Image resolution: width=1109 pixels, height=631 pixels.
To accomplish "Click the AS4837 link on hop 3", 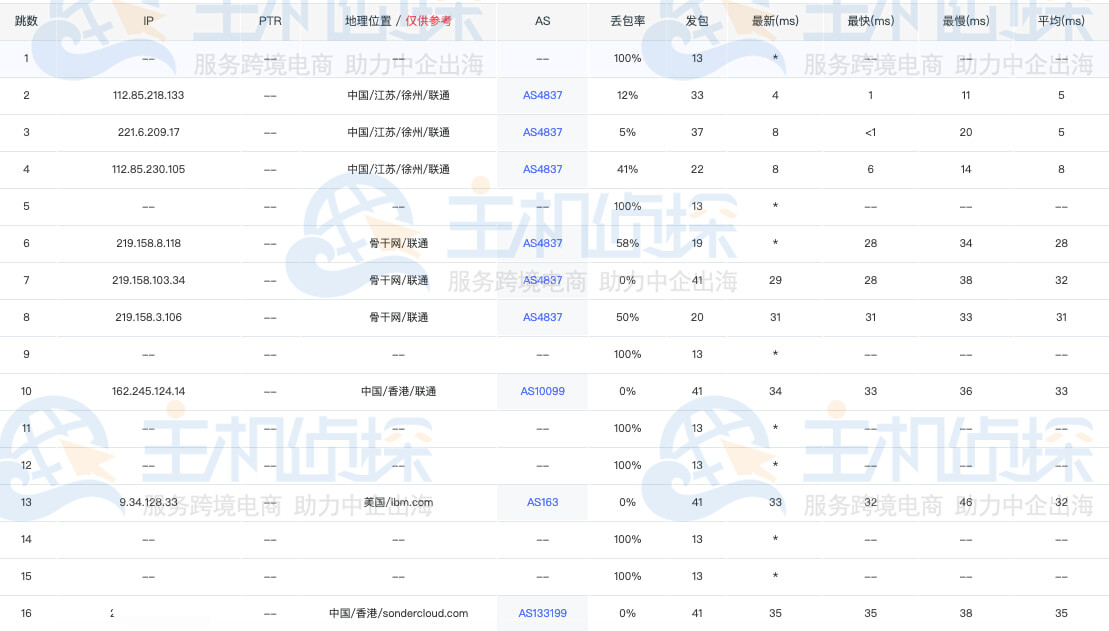I will point(542,132).
